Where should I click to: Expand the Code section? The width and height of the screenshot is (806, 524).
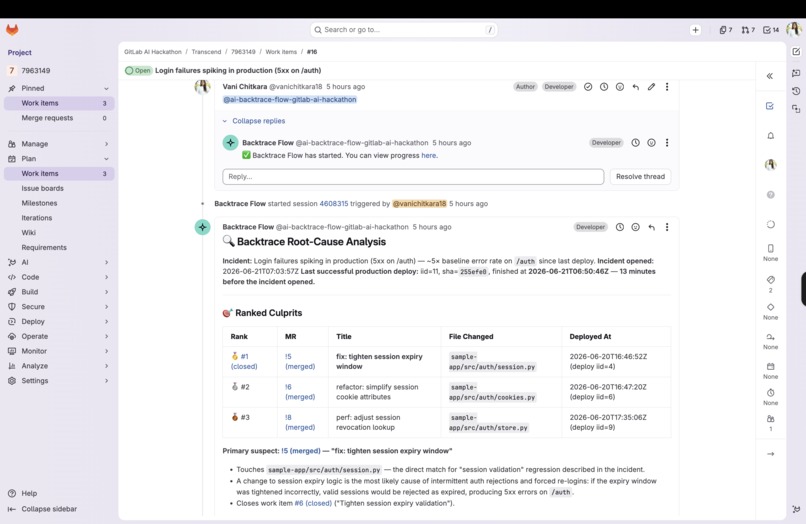coord(59,277)
